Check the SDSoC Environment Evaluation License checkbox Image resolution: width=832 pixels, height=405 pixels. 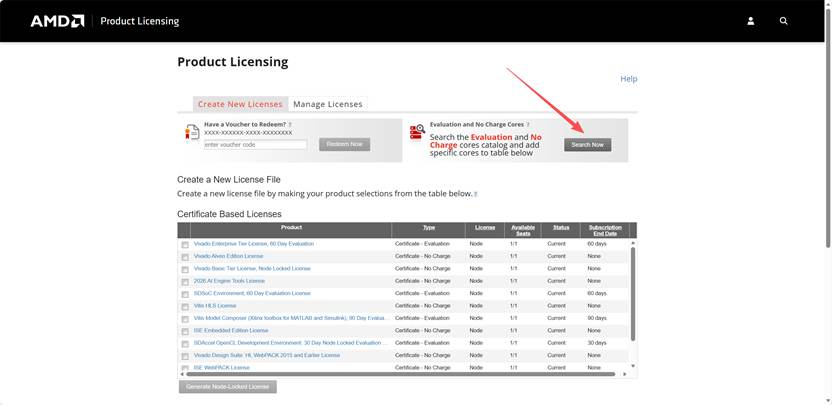185,294
